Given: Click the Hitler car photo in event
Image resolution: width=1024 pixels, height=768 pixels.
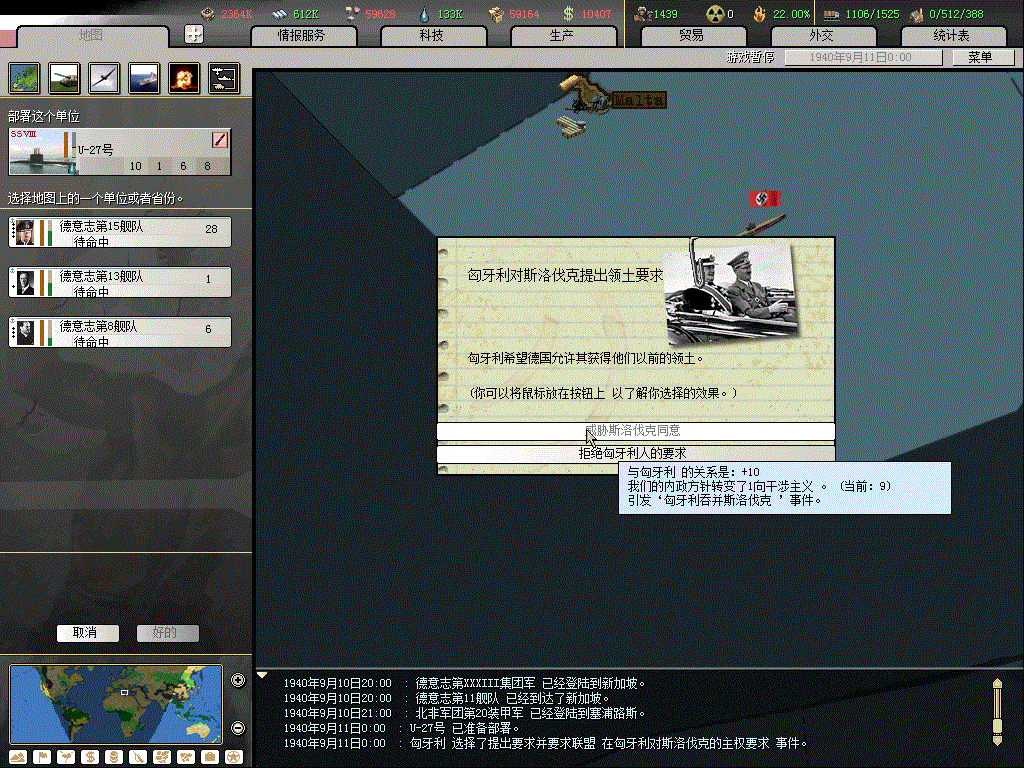Looking at the screenshot, I should click(x=729, y=294).
